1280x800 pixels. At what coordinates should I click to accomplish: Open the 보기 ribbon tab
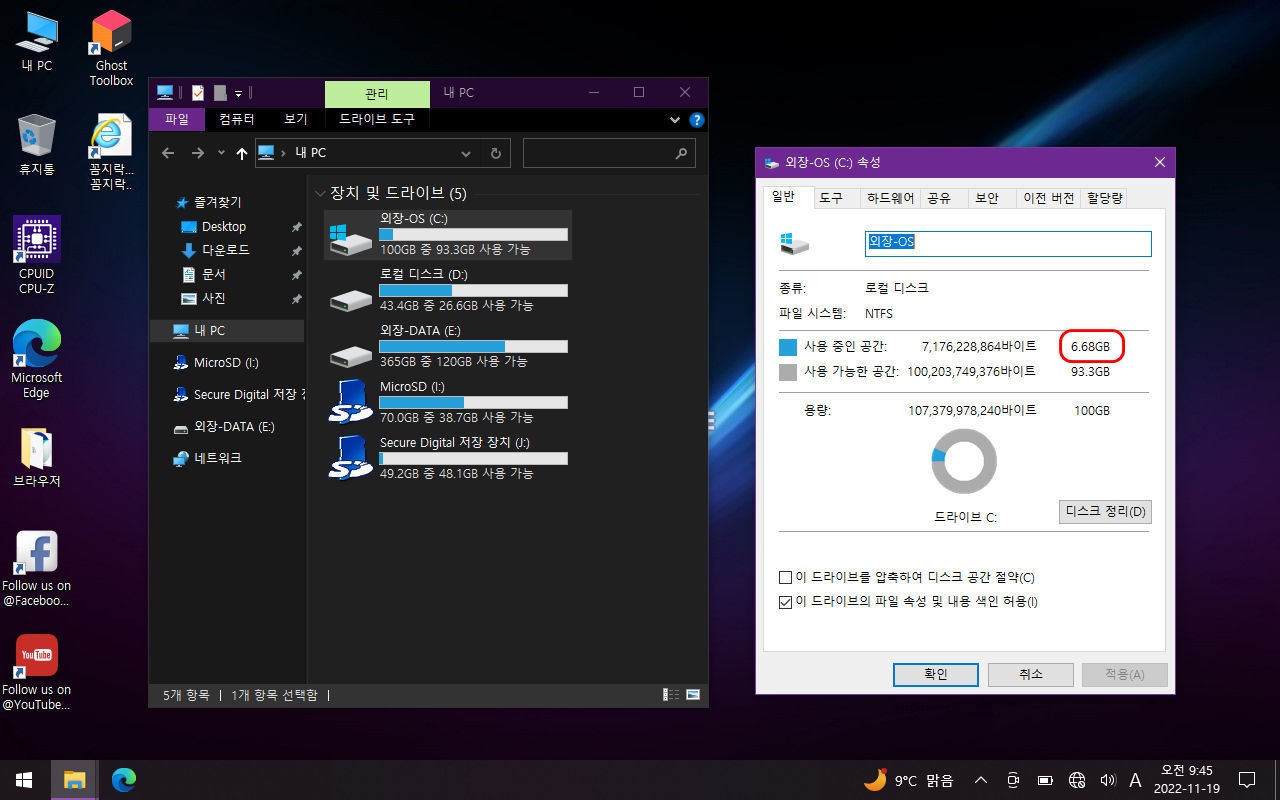coord(295,119)
